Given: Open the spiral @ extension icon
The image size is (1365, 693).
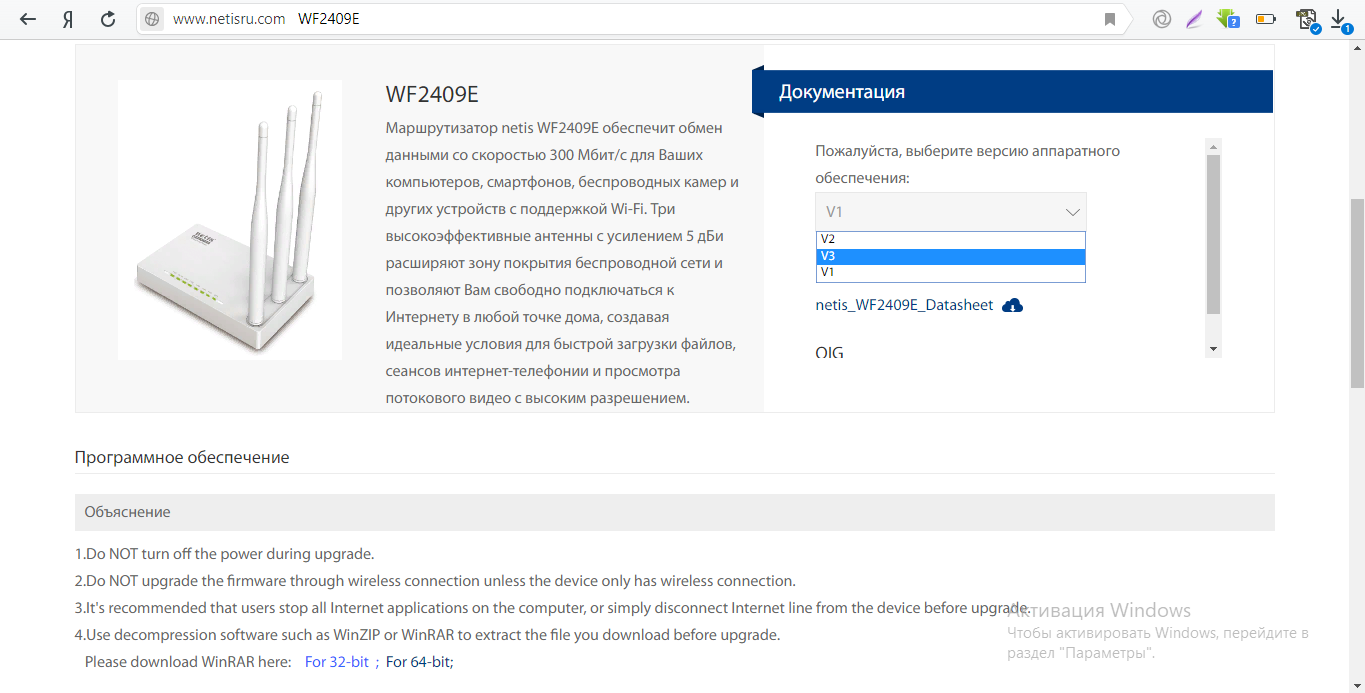Looking at the screenshot, I should pyautogui.click(x=1161, y=19).
